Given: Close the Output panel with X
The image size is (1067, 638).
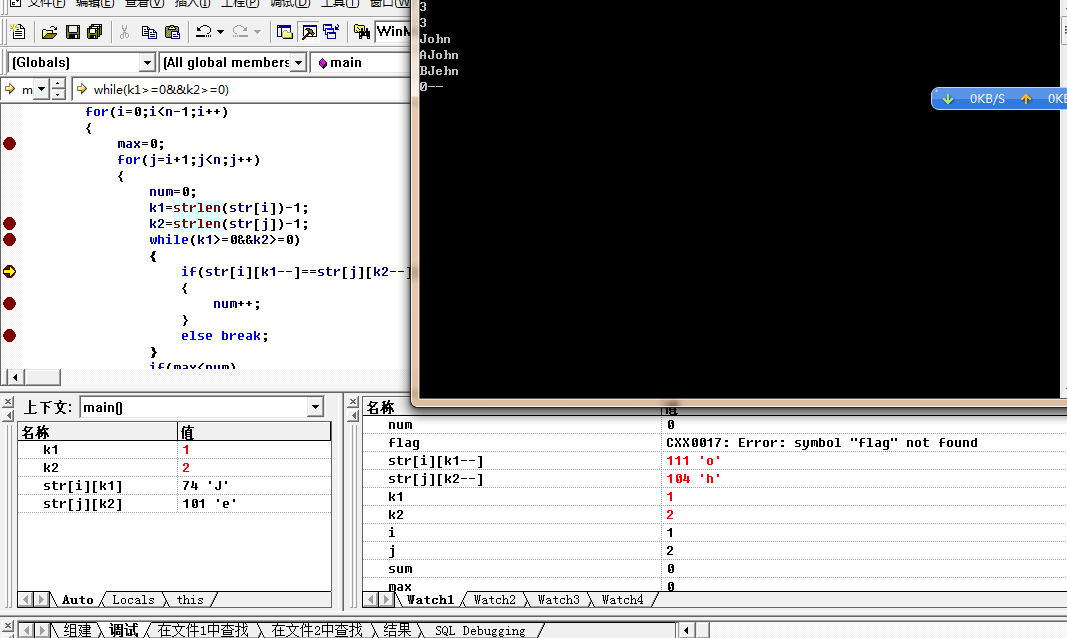Looking at the screenshot, I should point(7,626).
